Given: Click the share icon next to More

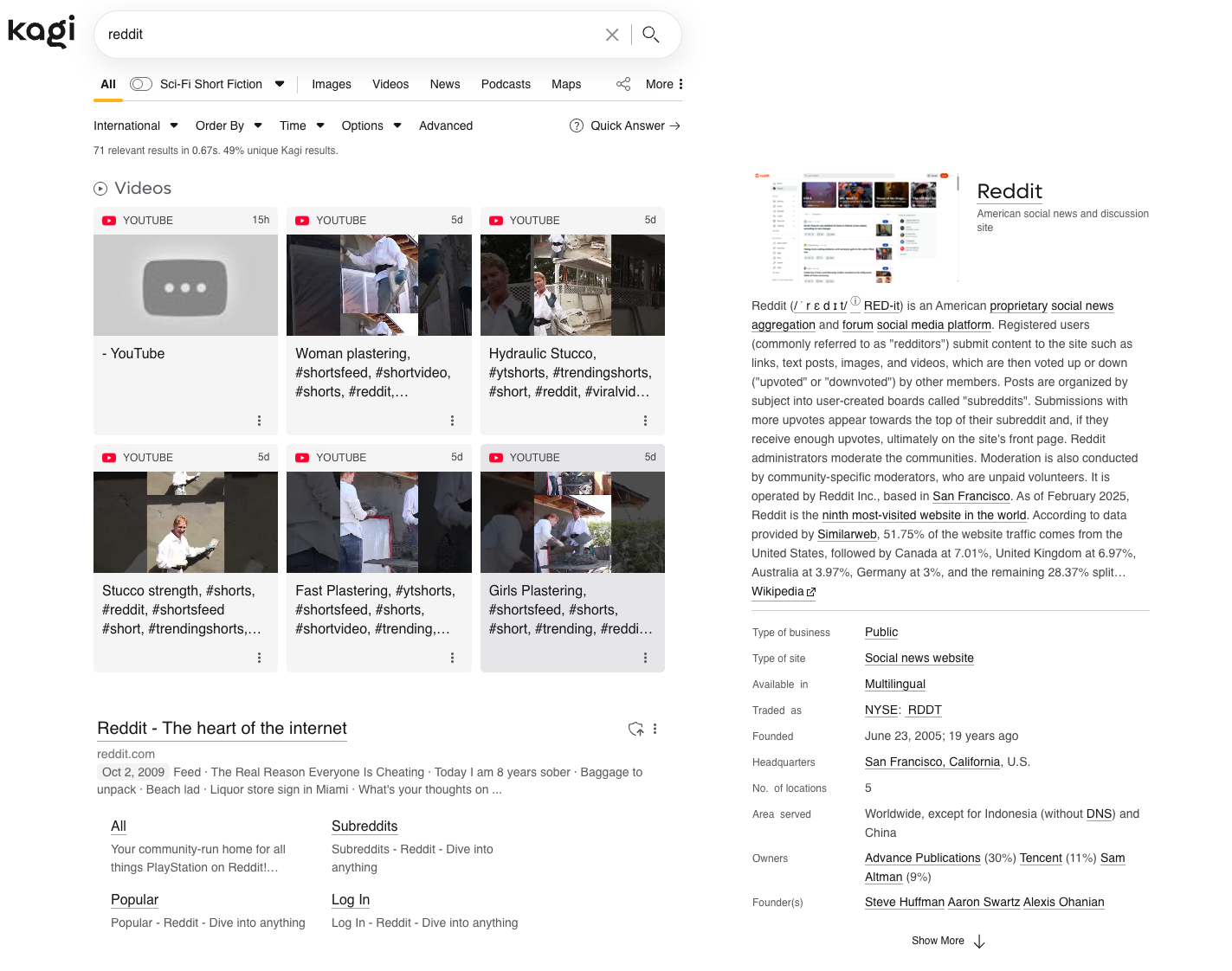Looking at the screenshot, I should point(623,84).
